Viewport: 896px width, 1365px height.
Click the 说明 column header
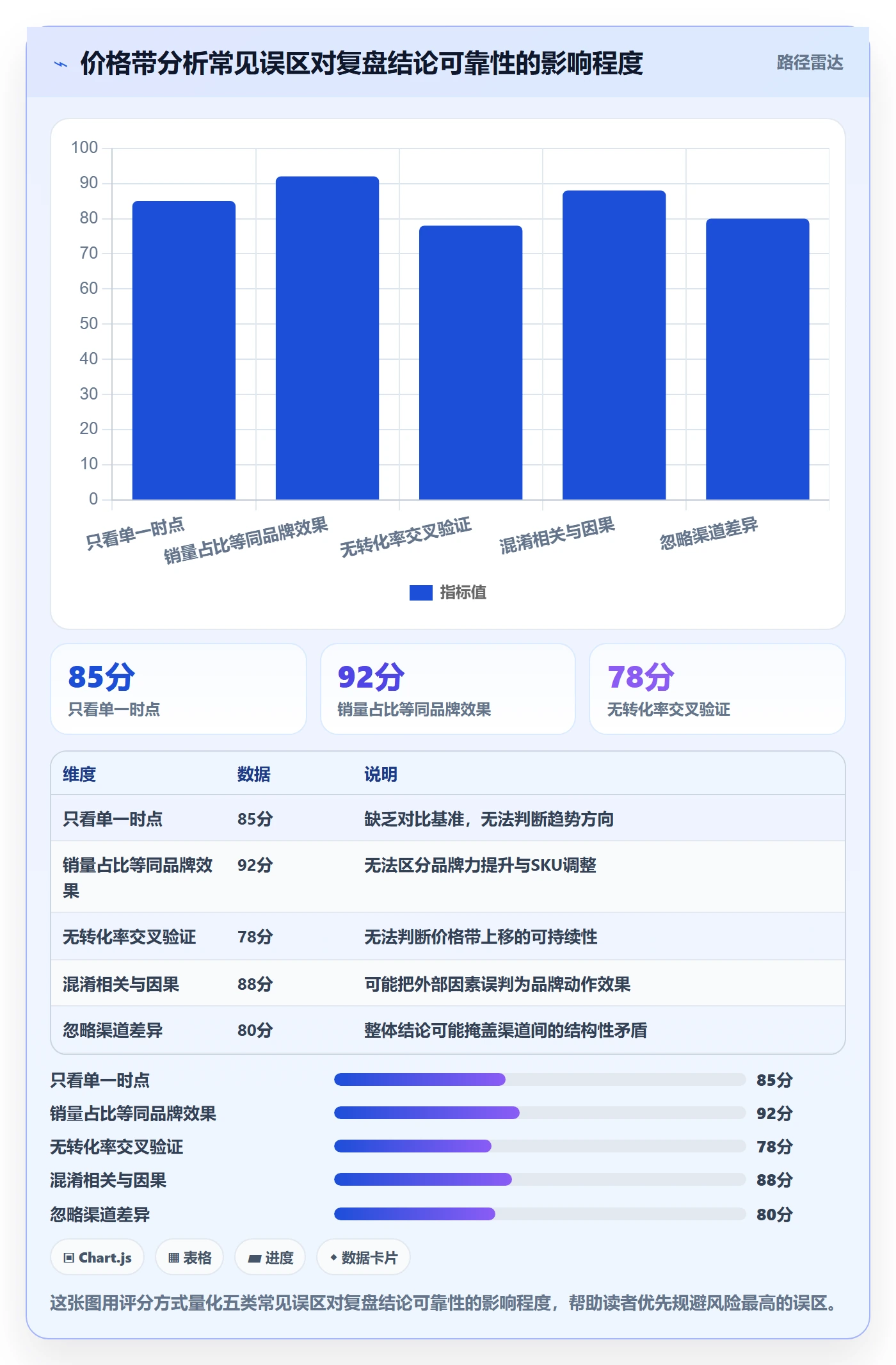tap(381, 774)
